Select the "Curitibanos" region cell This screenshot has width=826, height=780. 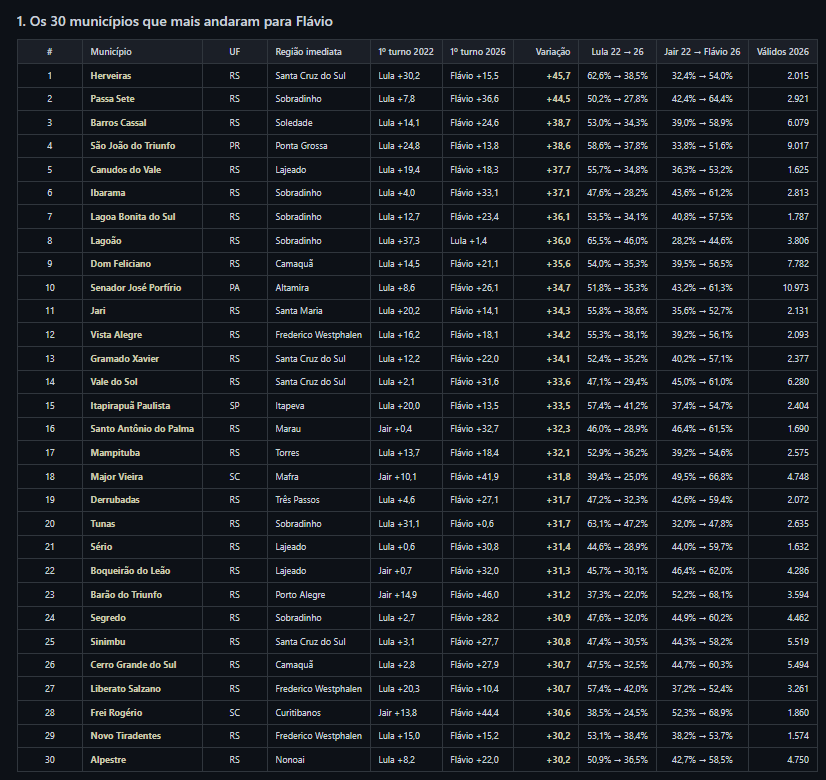pos(298,713)
